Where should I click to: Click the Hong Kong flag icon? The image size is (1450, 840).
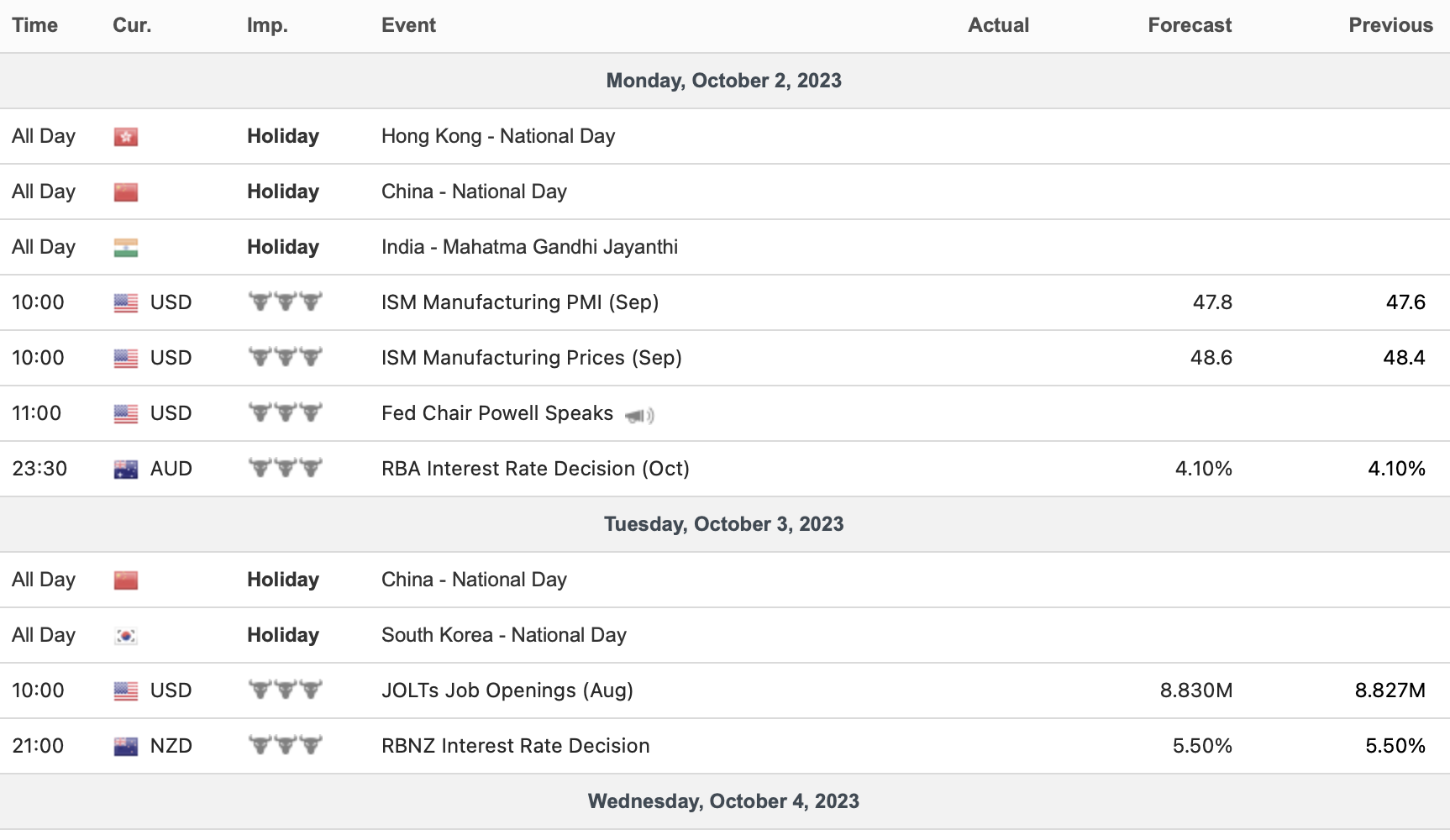(x=126, y=137)
